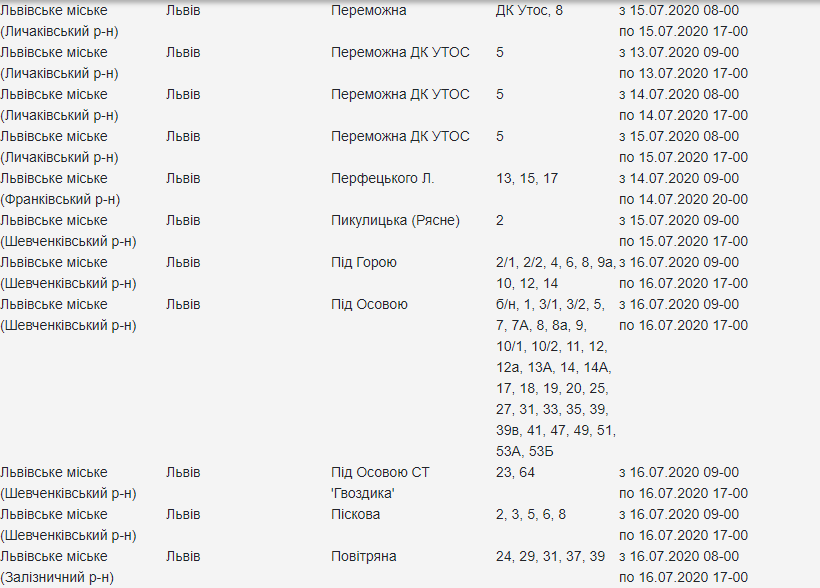This screenshot has height=588, width=820.
Task: Click start time "з 13.07.2020 09-00"
Action: click(x=680, y=52)
